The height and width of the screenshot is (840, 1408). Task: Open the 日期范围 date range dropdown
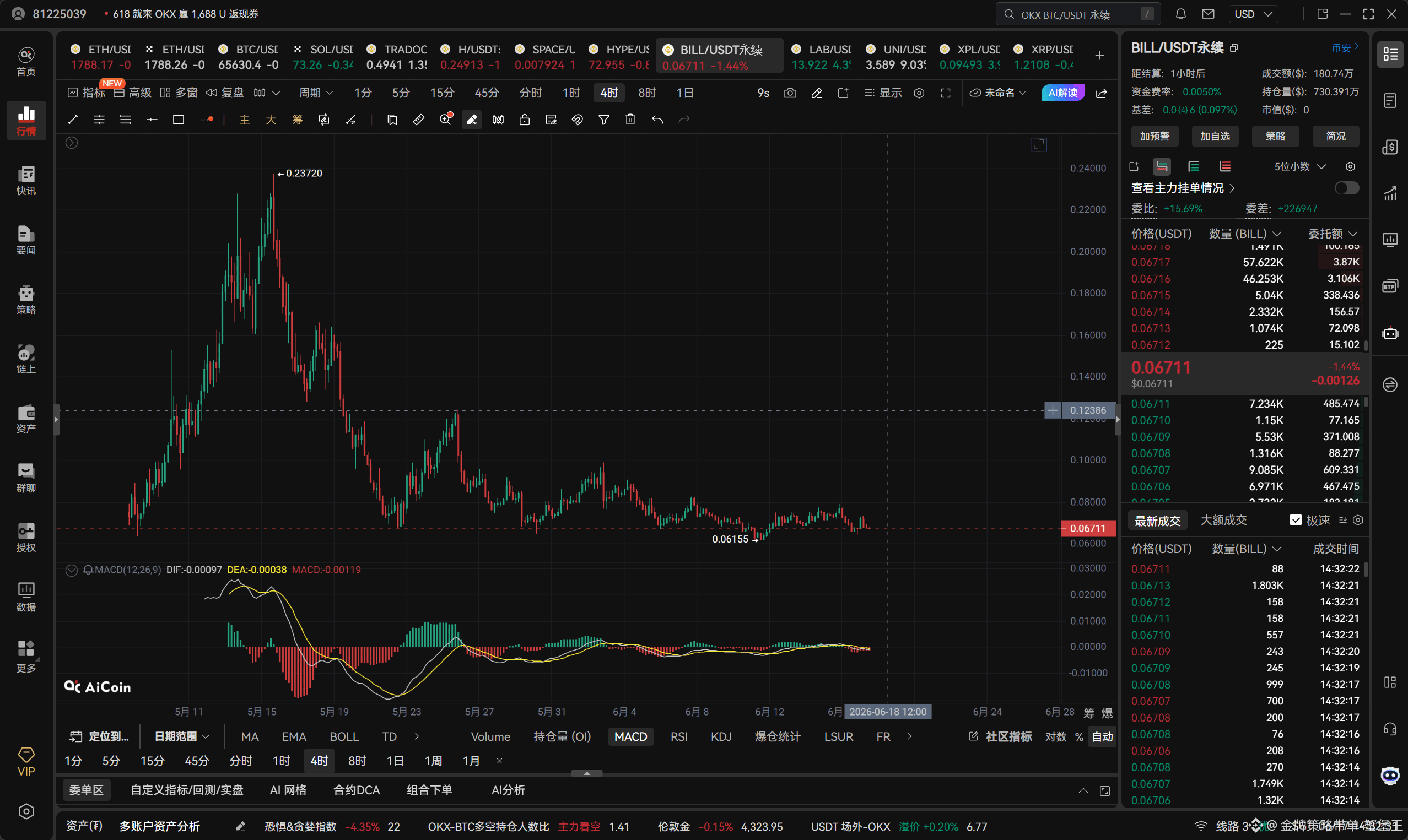coord(182,736)
